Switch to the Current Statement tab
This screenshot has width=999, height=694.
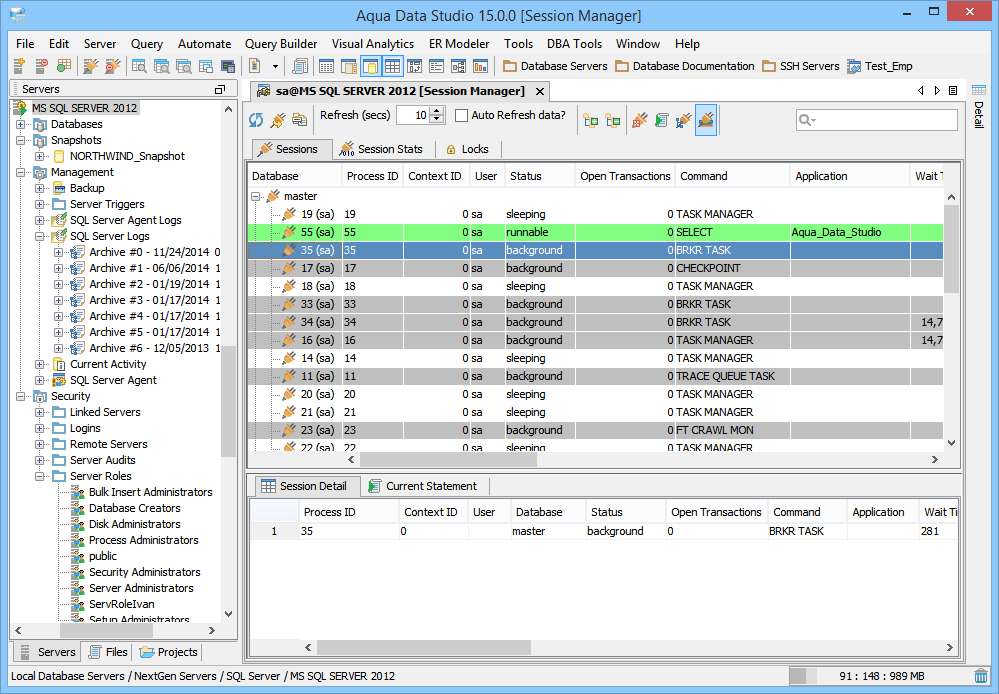430,486
